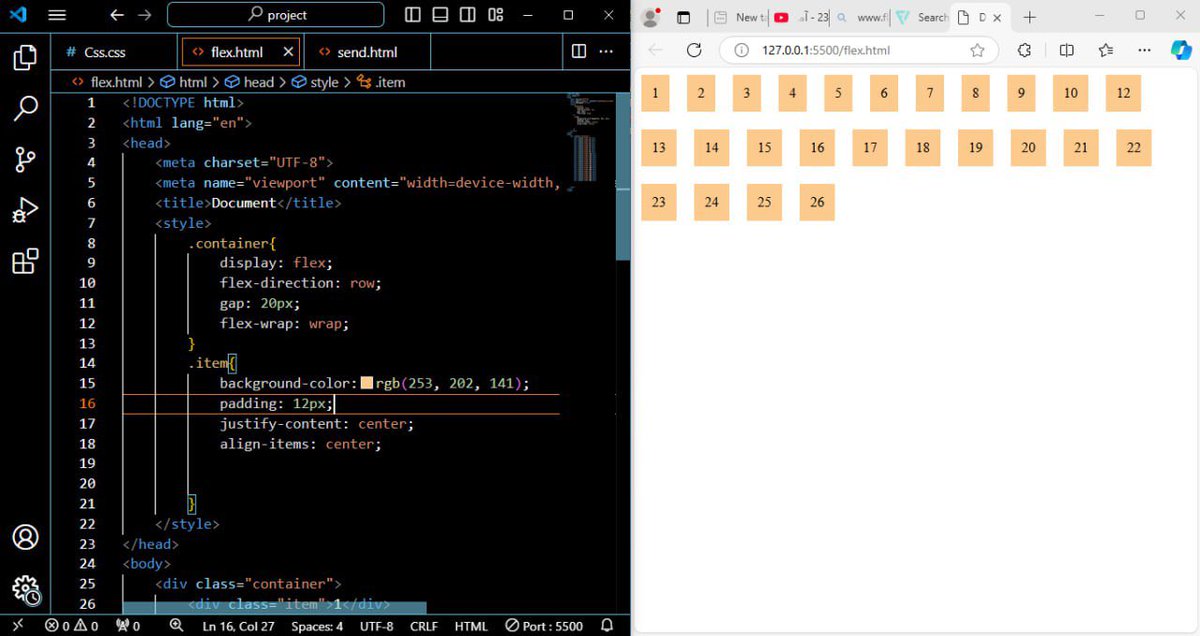Change the file encoding UTF-8

coord(377,626)
